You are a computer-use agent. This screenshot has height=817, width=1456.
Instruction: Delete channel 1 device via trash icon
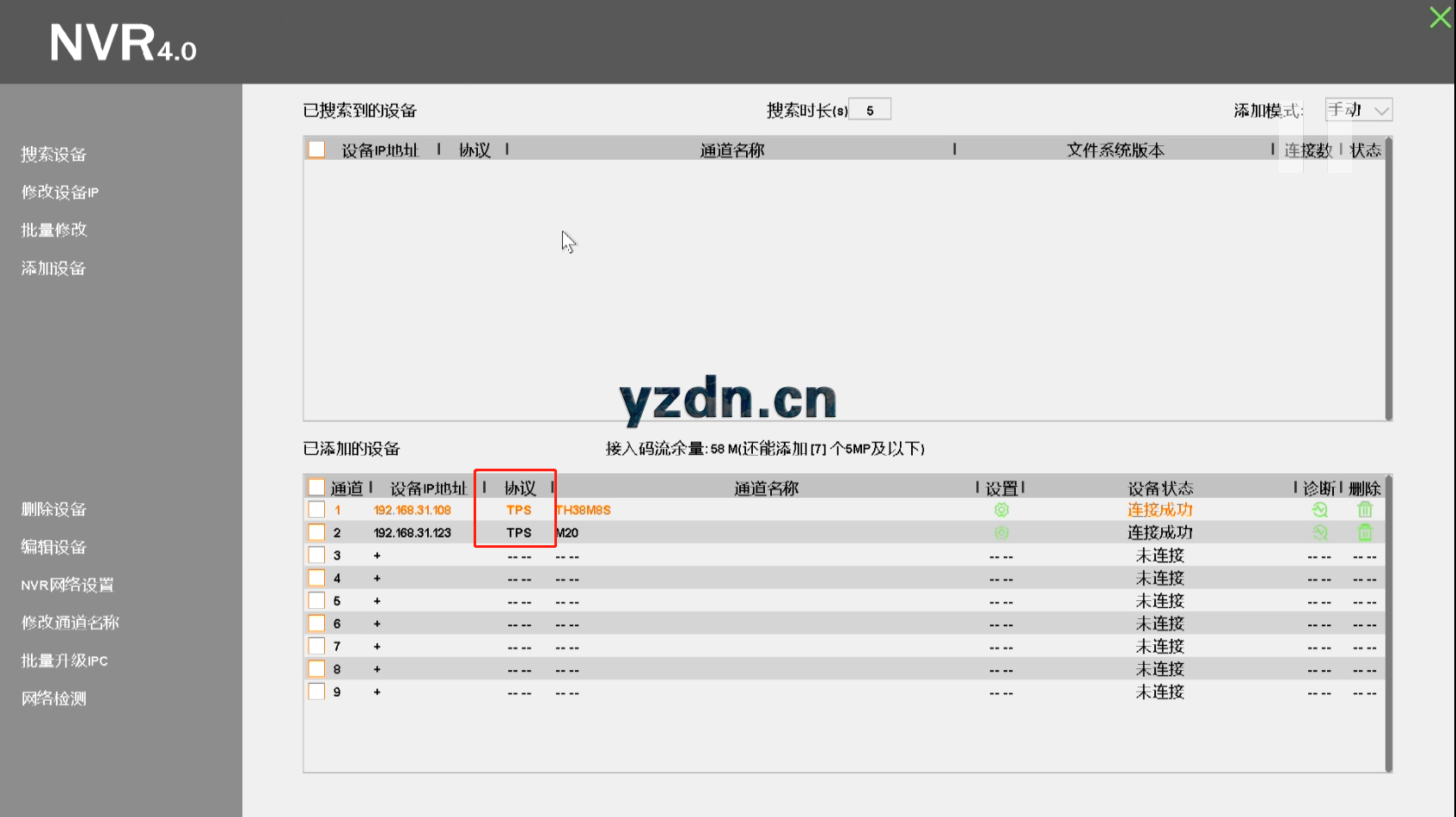[1365, 509]
